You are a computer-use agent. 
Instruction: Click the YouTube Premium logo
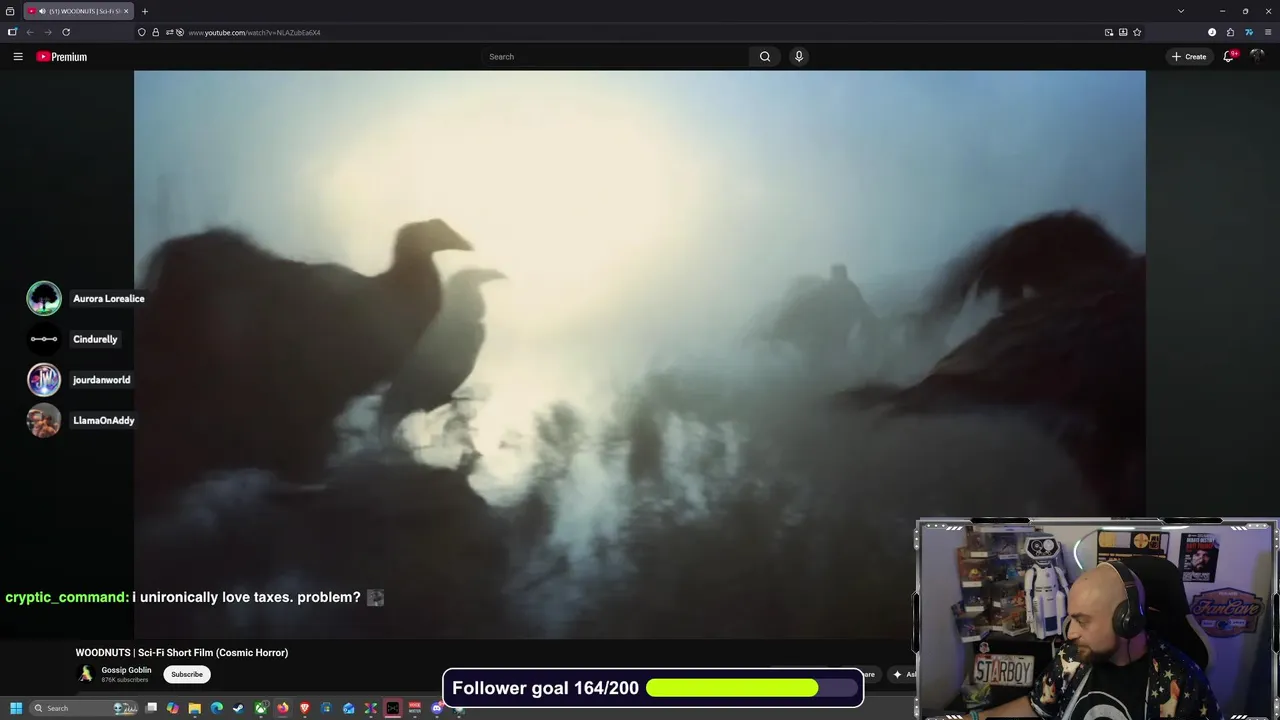coord(62,57)
